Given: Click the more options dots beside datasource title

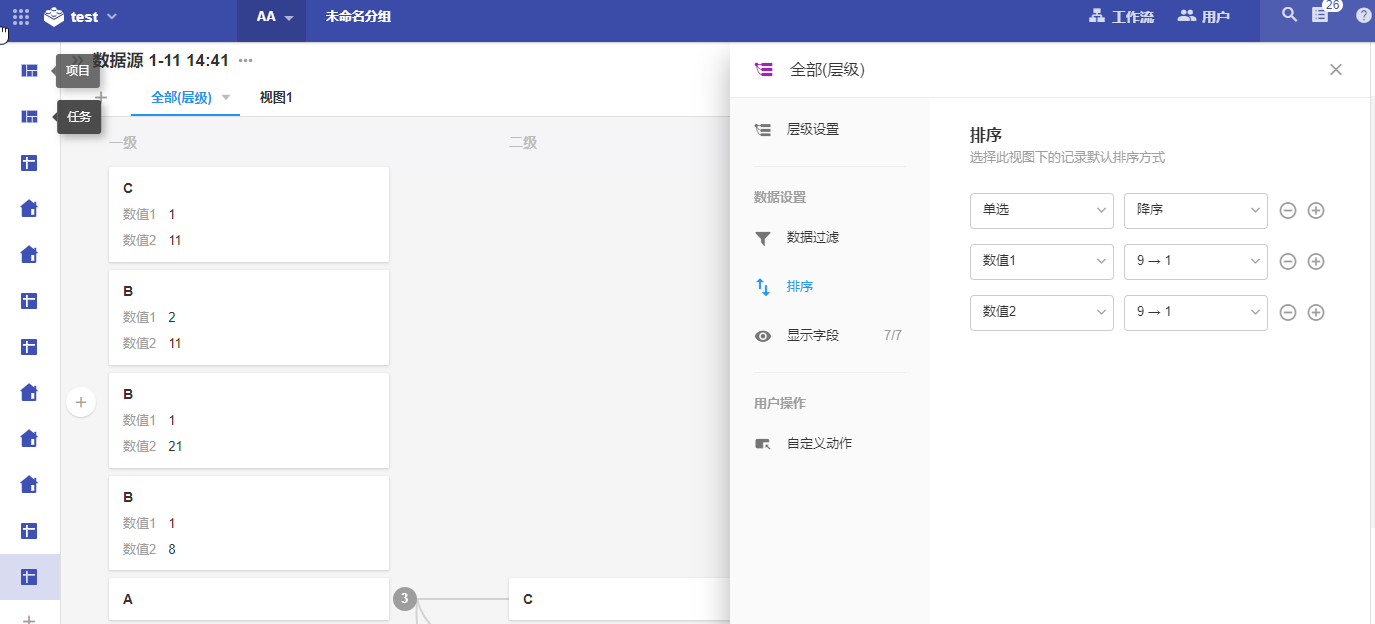Looking at the screenshot, I should tap(246, 61).
